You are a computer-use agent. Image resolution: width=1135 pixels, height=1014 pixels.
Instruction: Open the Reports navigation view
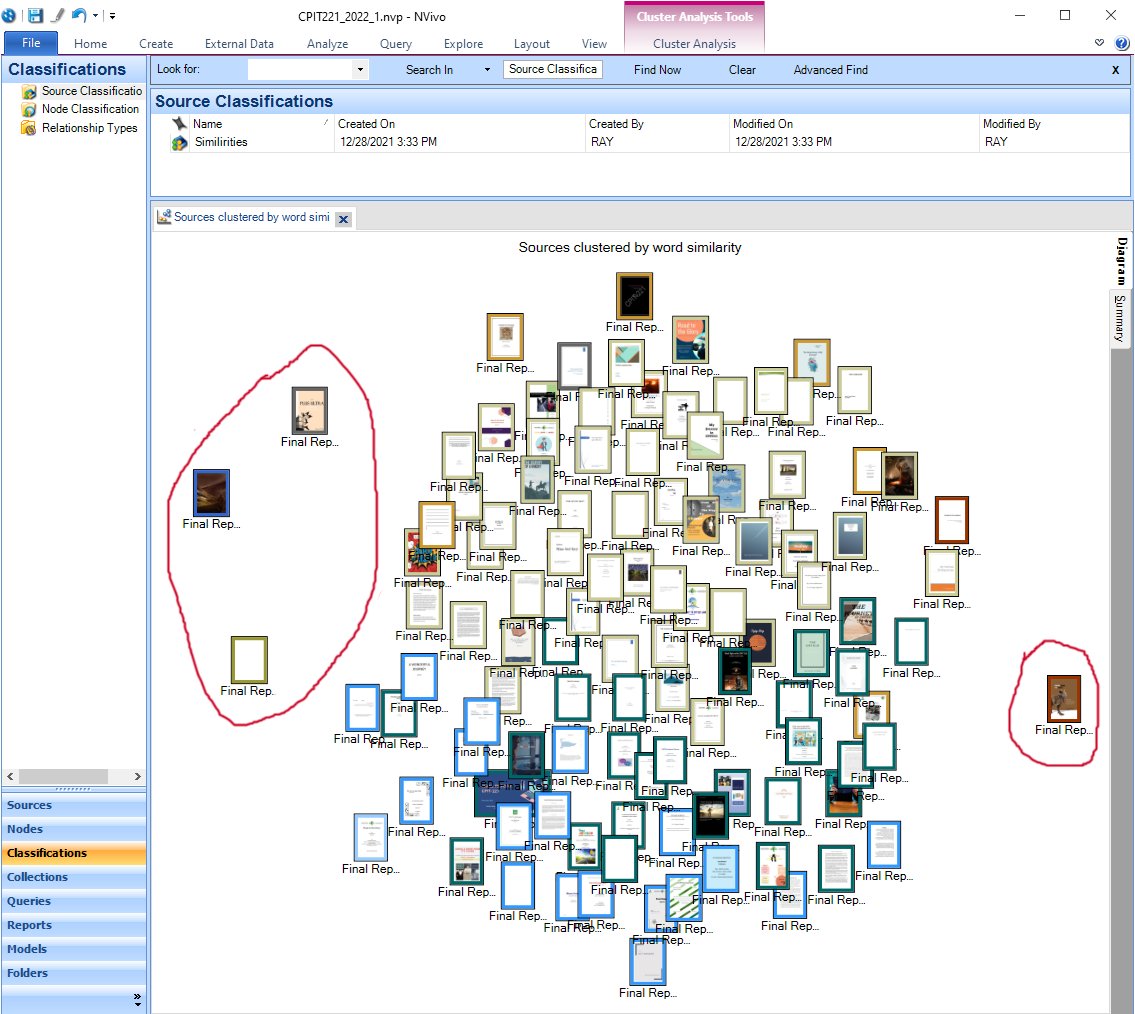(x=74, y=925)
